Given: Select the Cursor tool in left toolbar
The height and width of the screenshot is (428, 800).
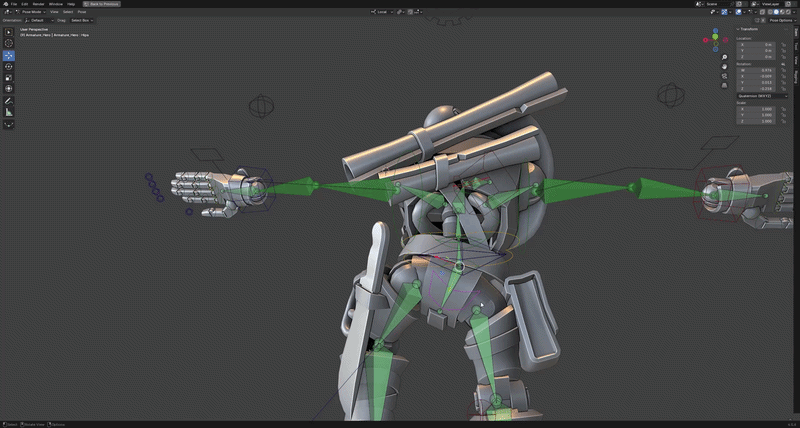Looking at the screenshot, I should click(x=9, y=43).
